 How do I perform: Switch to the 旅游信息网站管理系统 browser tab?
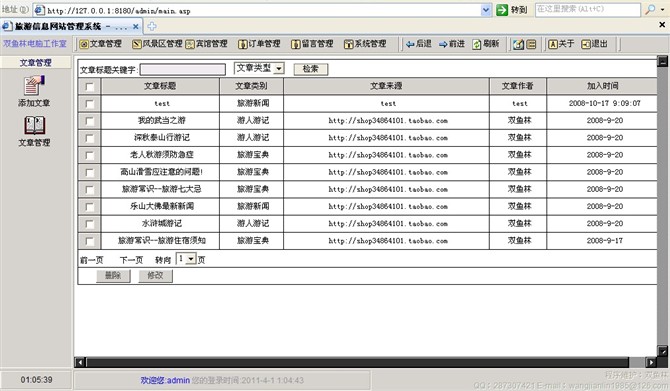pyautogui.click(x=71, y=26)
